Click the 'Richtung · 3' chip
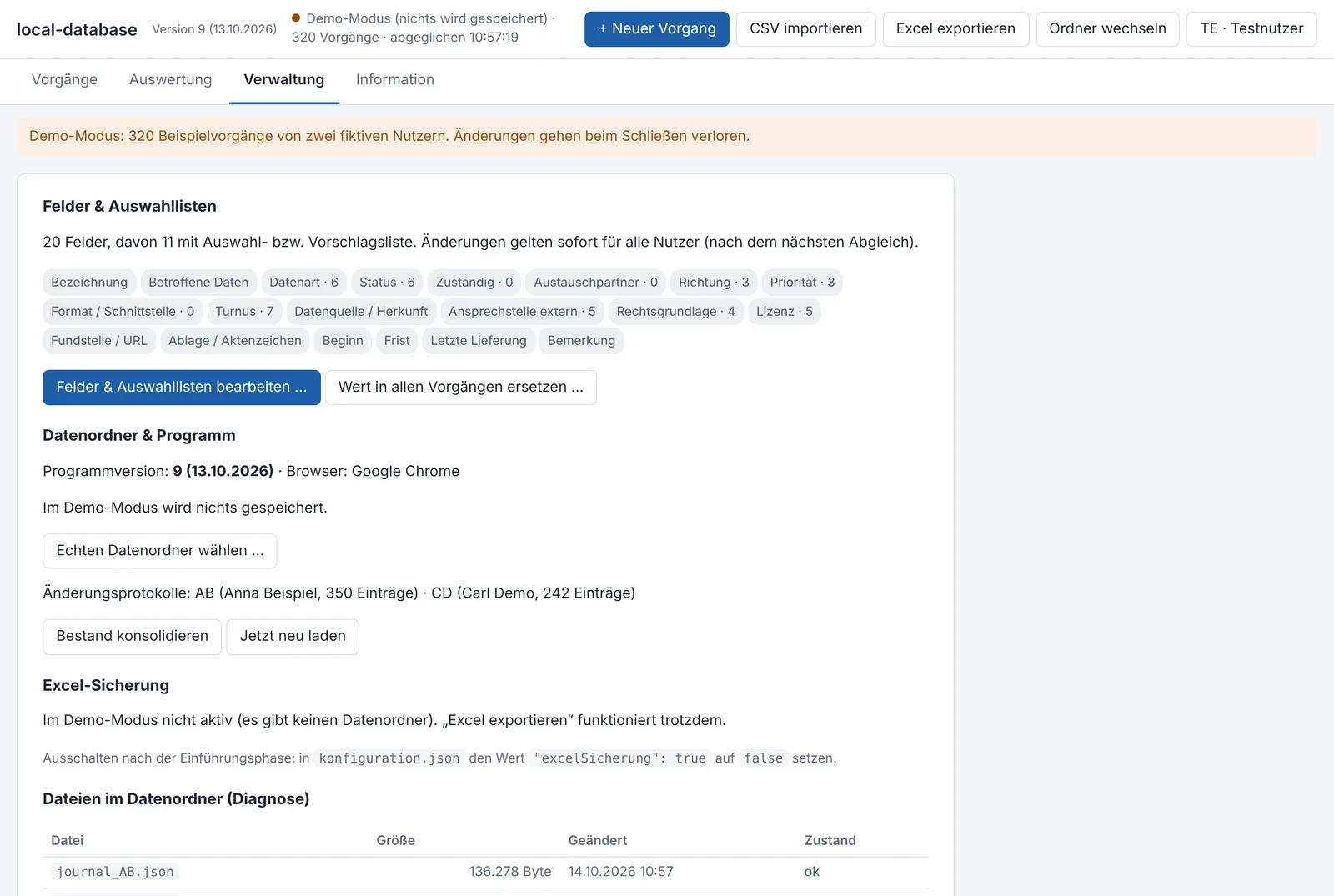Screen dimensions: 1334x896 click(714, 283)
